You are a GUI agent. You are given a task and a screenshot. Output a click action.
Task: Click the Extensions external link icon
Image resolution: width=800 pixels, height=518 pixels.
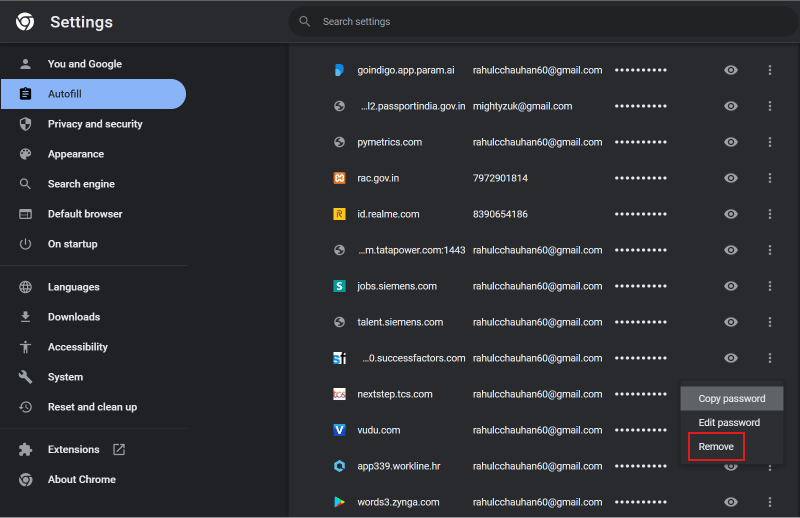coord(119,449)
